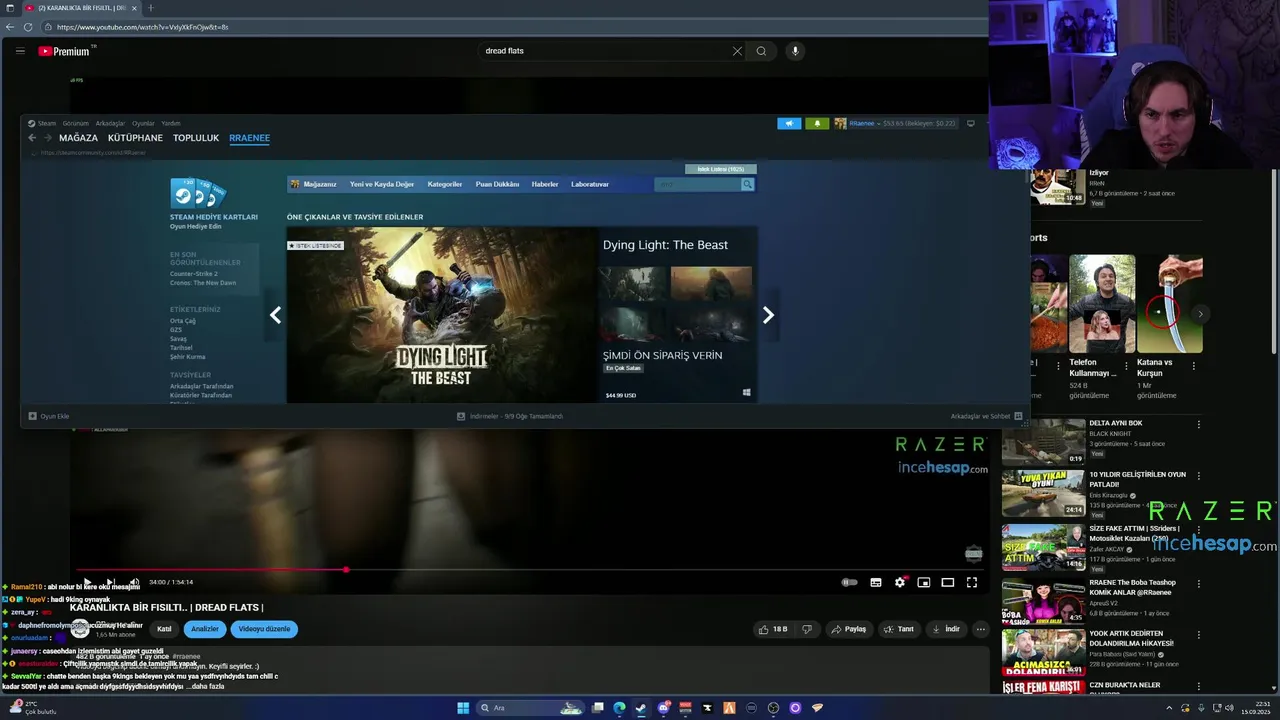Open the RRAENEE profile tab in Steam
The height and width of the screenshot is (720, 1280).
pos(249,138)
